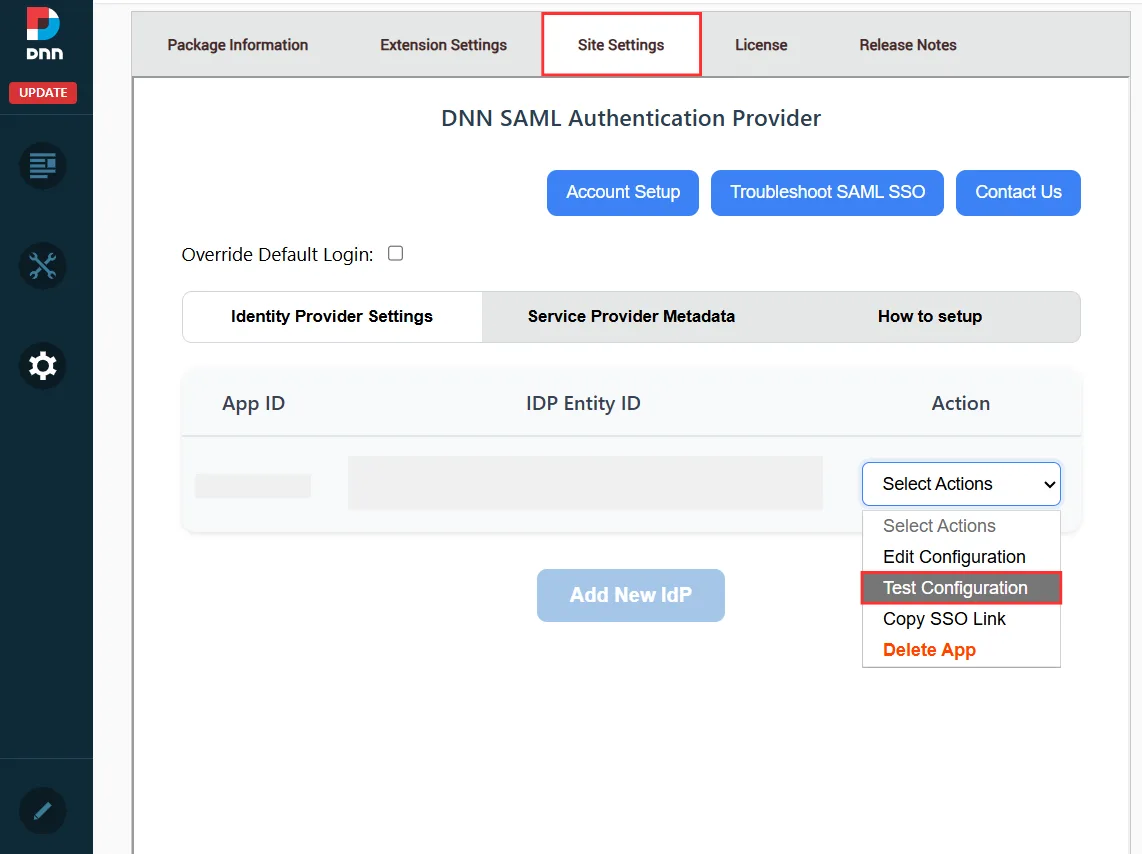Click the red UPDATE badge

(43, 92)
